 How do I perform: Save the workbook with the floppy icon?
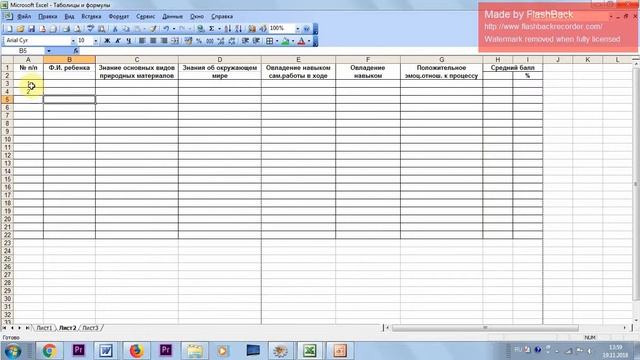click(31, 29)
